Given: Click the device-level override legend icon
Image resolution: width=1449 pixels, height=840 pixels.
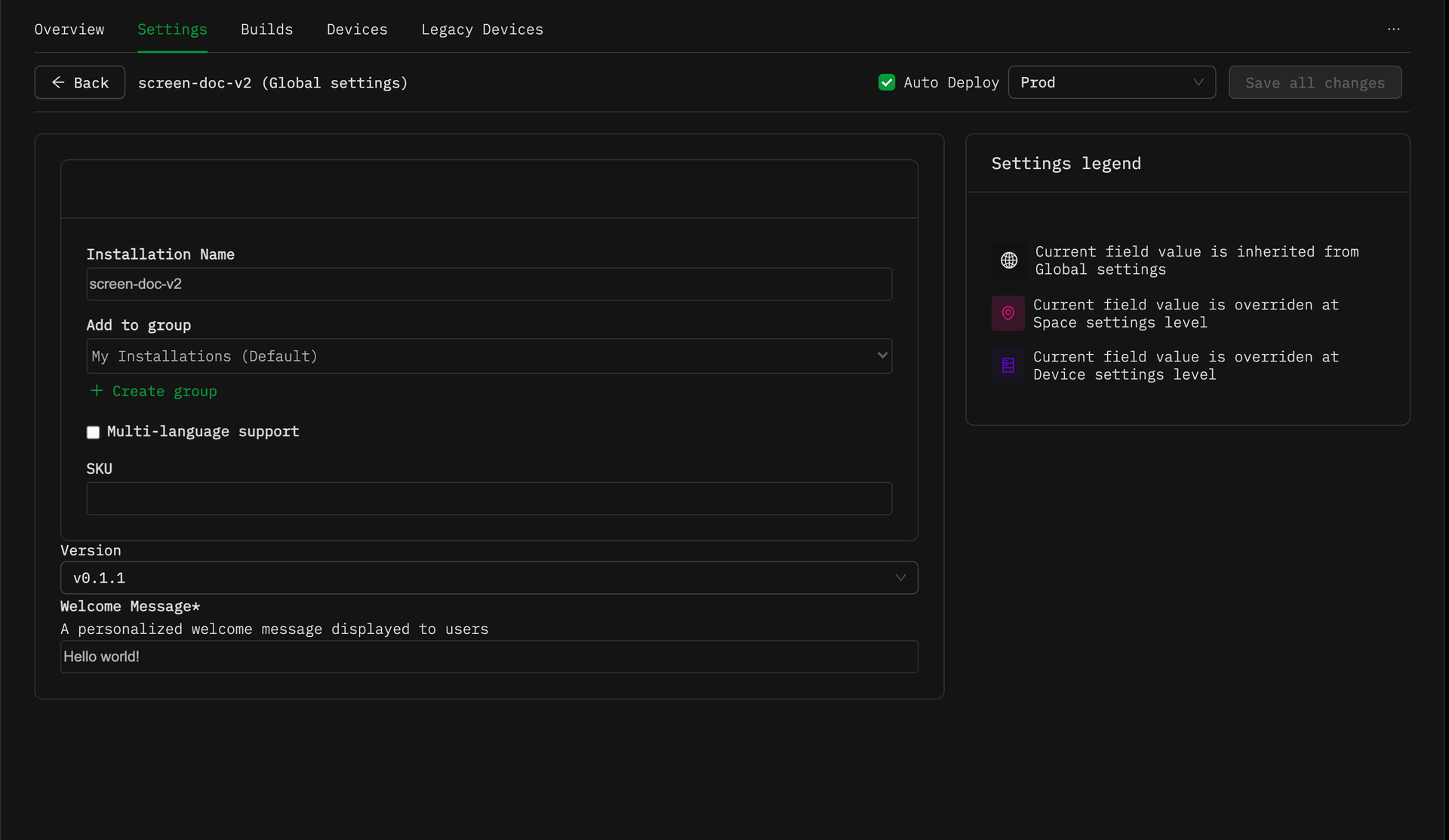Looking at the screenshot, I should (1008, 365).
